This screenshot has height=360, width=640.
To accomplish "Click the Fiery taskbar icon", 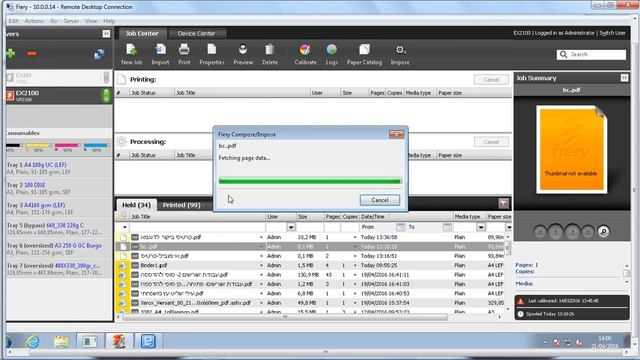I will pyautogui.click(x=118, y=341).
